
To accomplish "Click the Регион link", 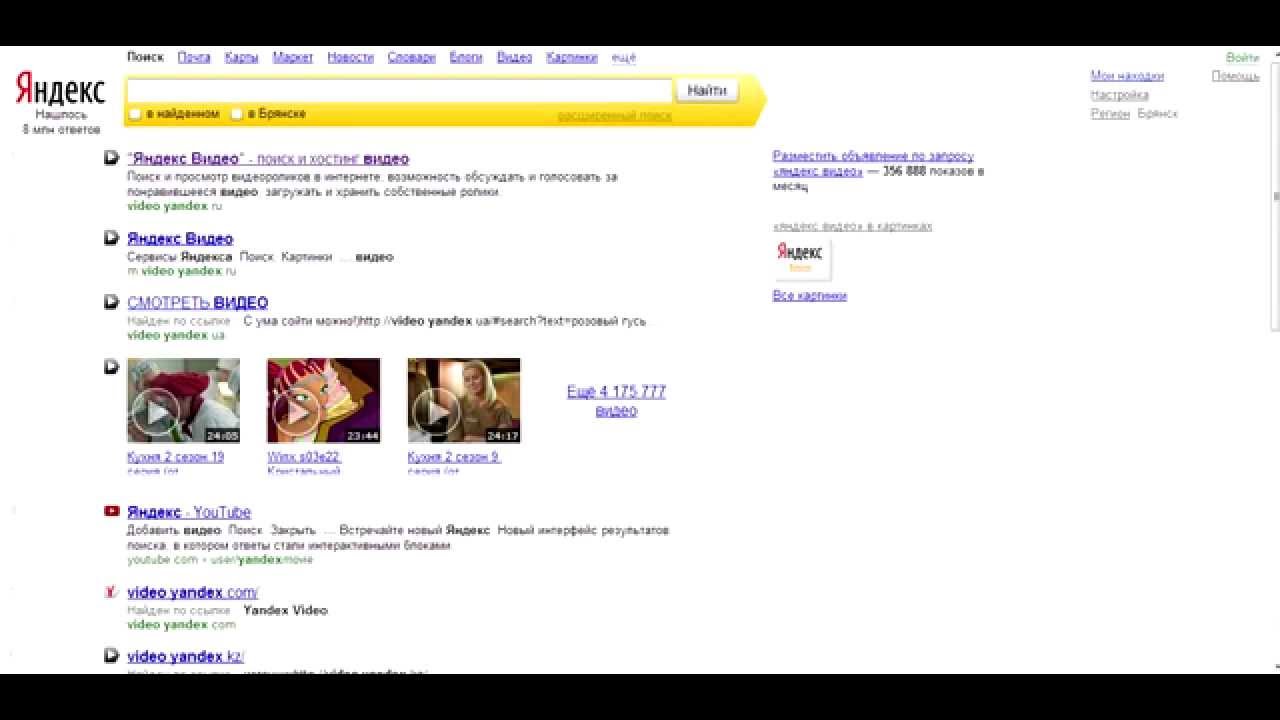I will (1110, 114).
